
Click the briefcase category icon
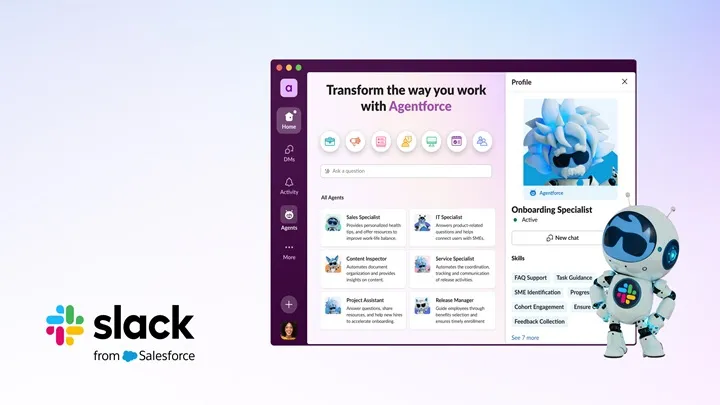(329, 142)
